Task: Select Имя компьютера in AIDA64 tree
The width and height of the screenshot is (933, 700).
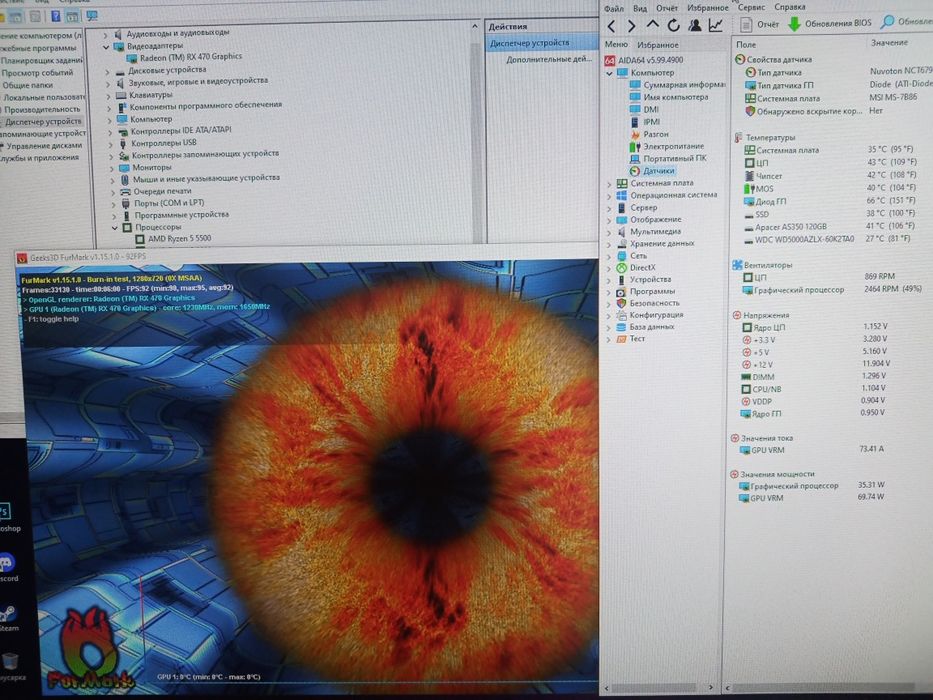Action: click(x=669, y=96)
